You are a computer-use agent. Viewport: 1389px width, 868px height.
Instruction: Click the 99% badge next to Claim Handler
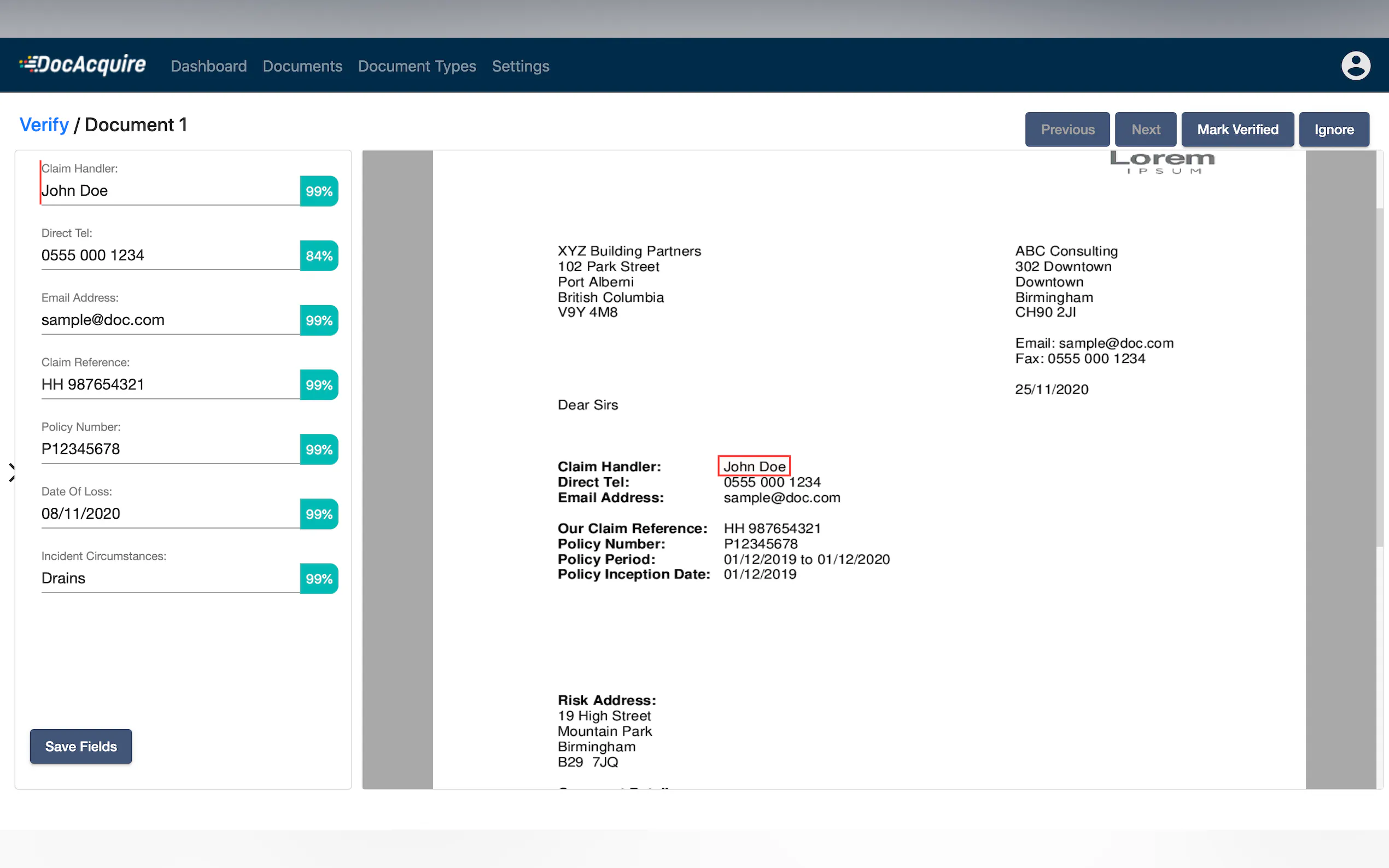tap(319, 191)
